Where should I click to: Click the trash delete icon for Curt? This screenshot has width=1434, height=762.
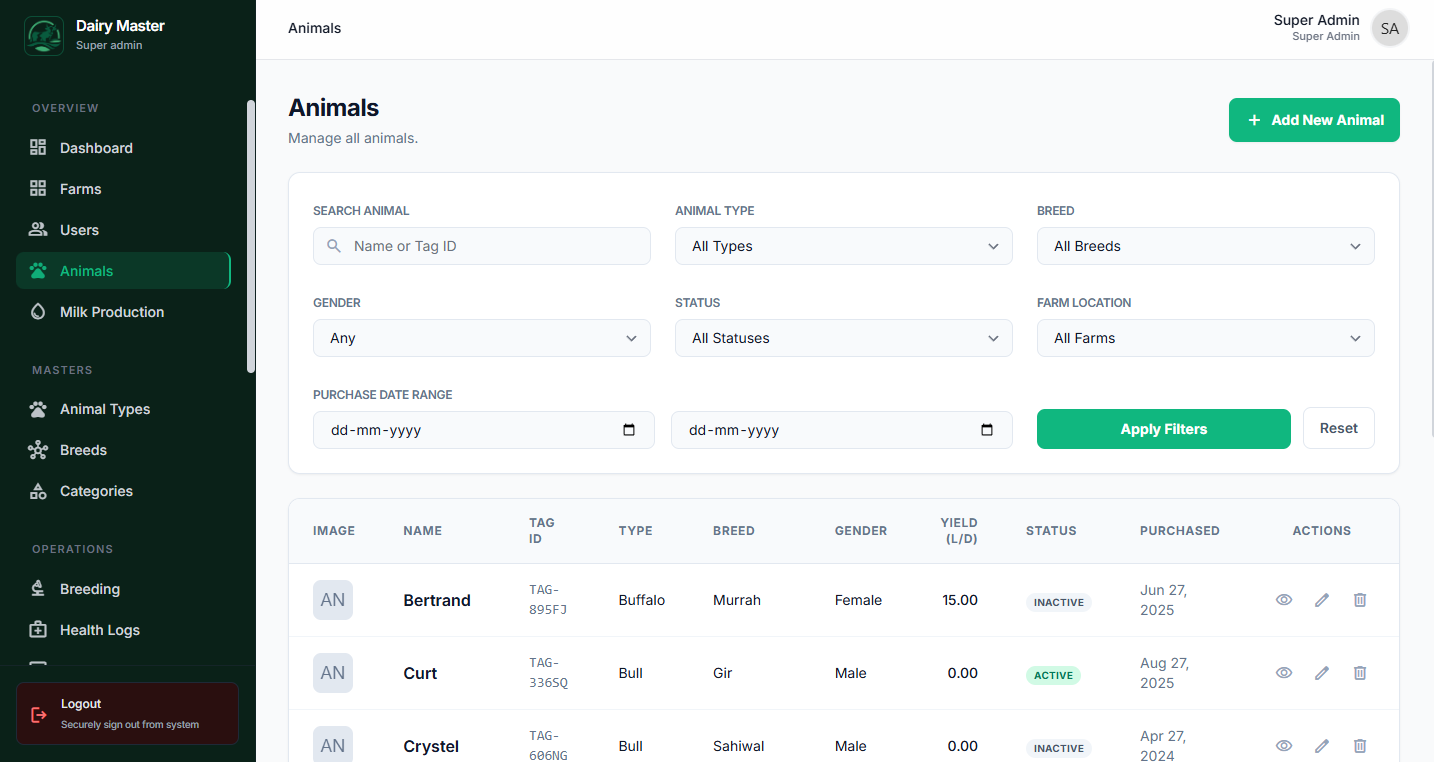click(x=1360, y=673)
